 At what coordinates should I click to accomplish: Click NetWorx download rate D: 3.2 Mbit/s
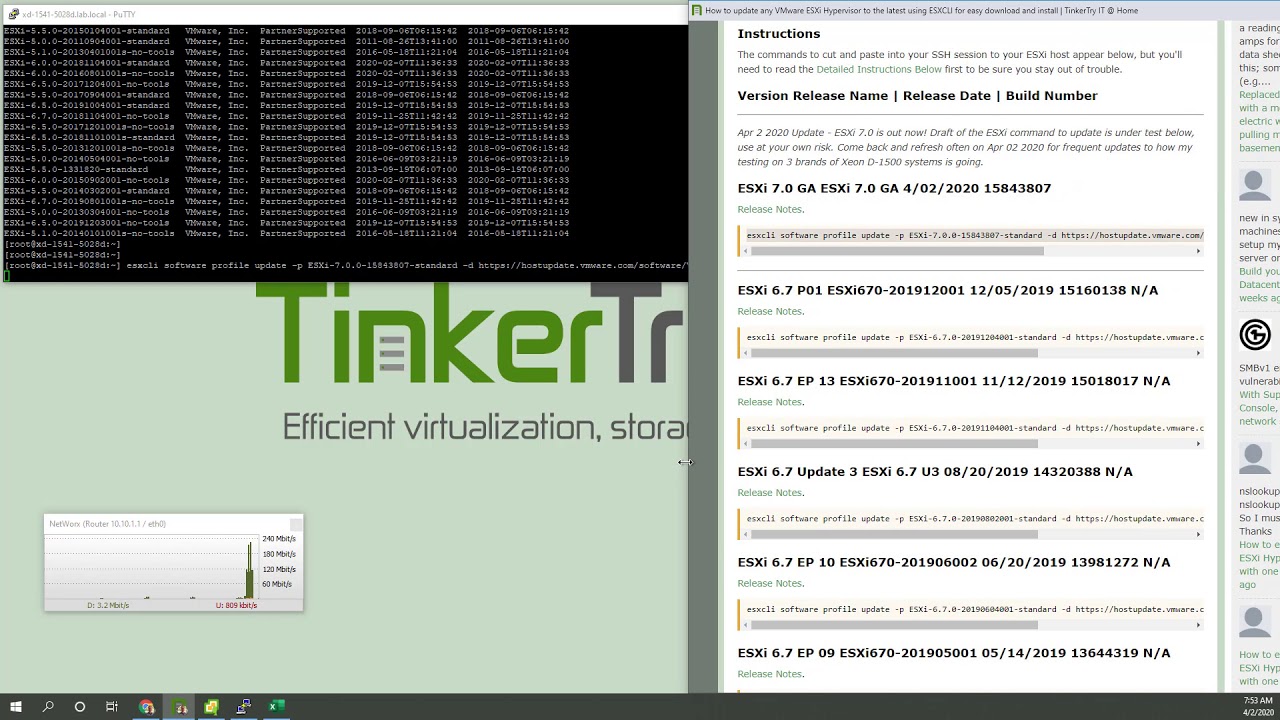click(108, 605)
